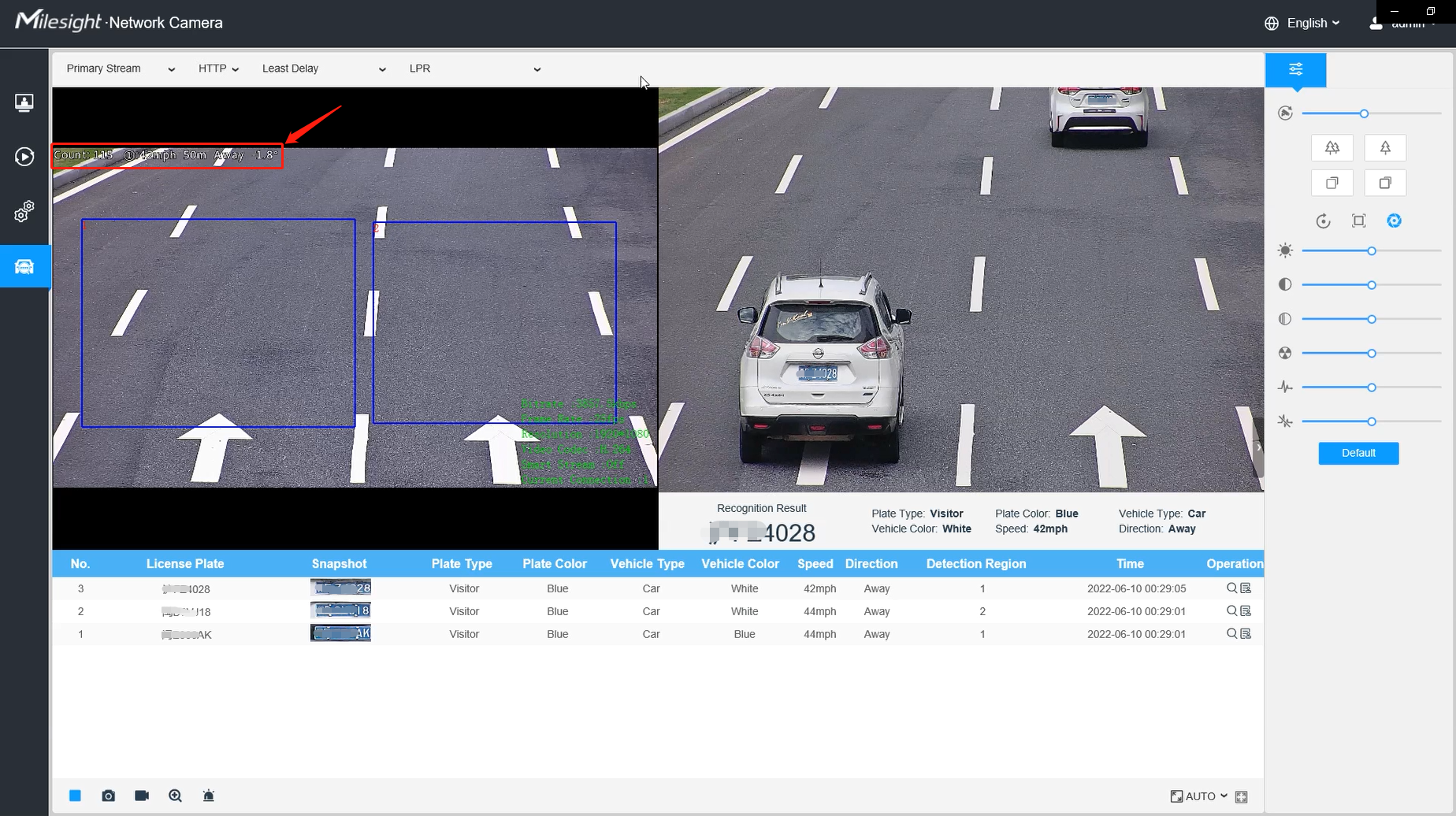Image resolution: width=1456 pixels, height=816 pixels.
Task: Open the Playback page in left sidebar
Action: [24, 157]
